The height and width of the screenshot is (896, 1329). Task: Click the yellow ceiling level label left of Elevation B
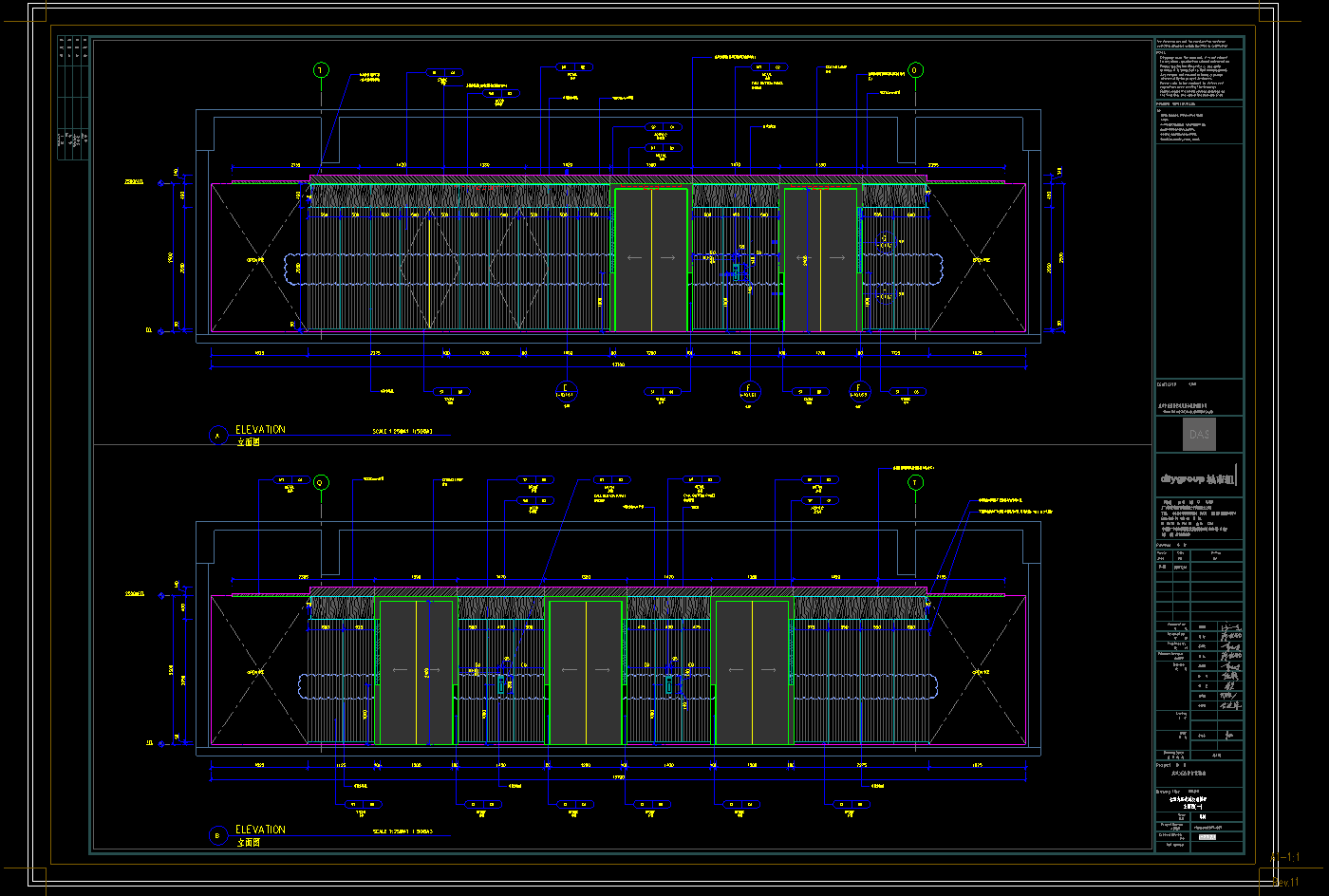pos(134,594)
